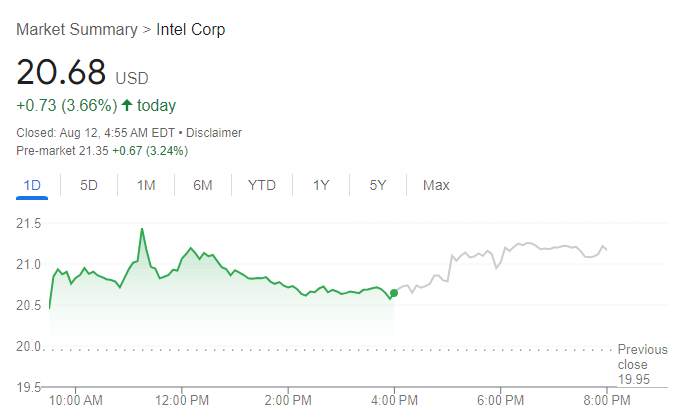Click the Previous close 19.95 label
The height and width of the screenshot is (416, 676).
[x=641, y=365]
